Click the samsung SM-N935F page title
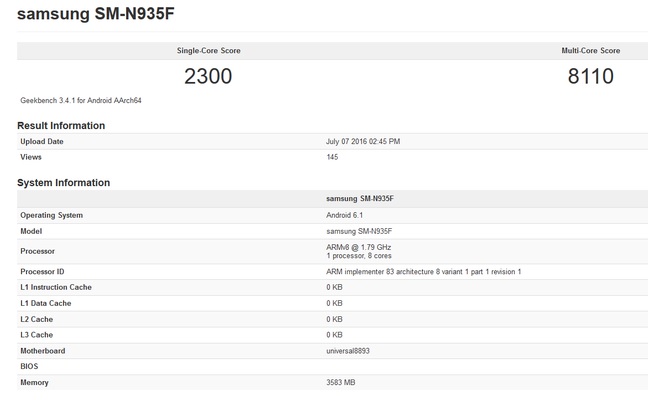Image resolution: width=659 pixels, height=400 pixels. click(95, 14)
